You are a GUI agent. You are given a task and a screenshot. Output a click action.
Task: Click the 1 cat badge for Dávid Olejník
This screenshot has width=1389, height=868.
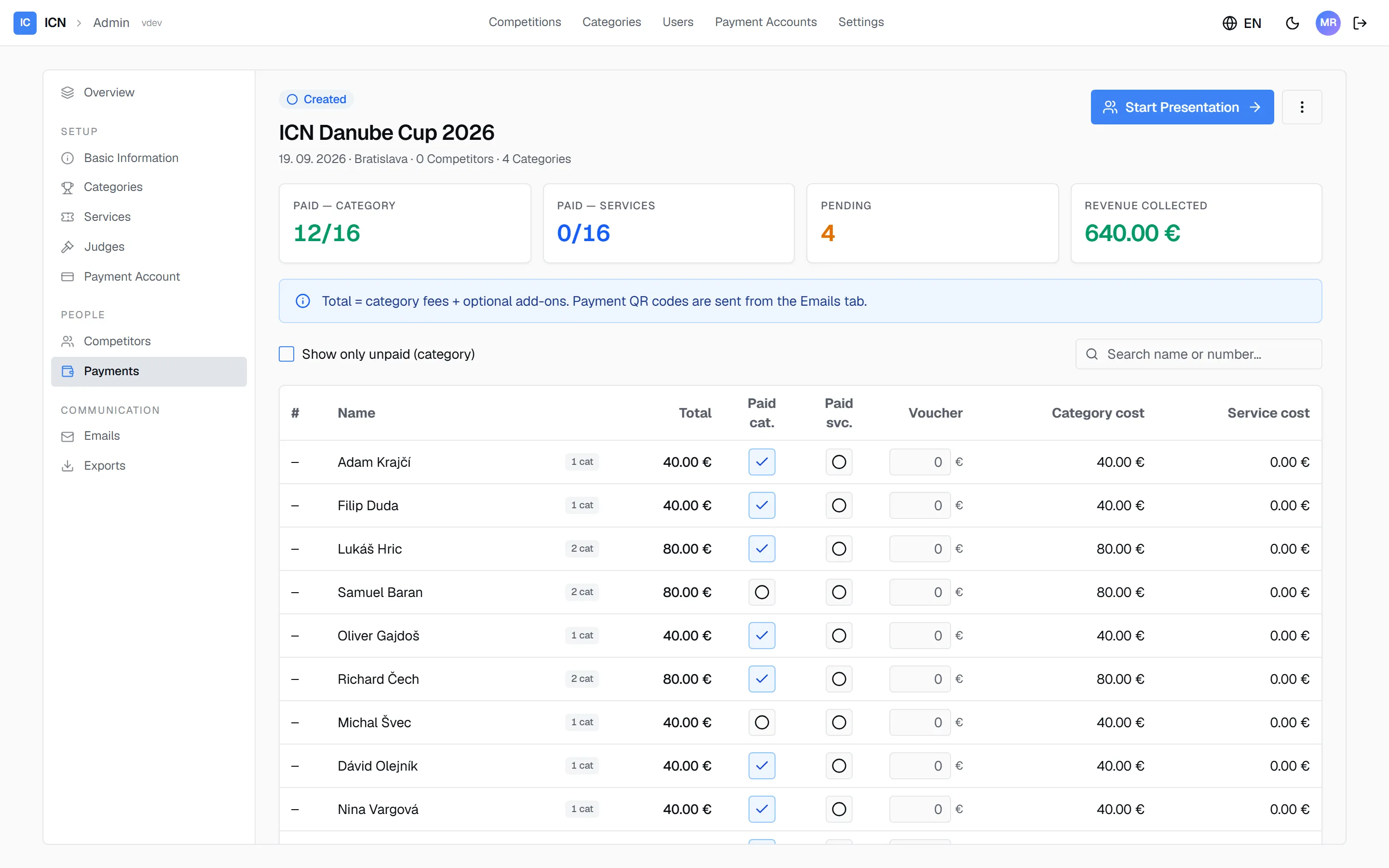point(582,766)
